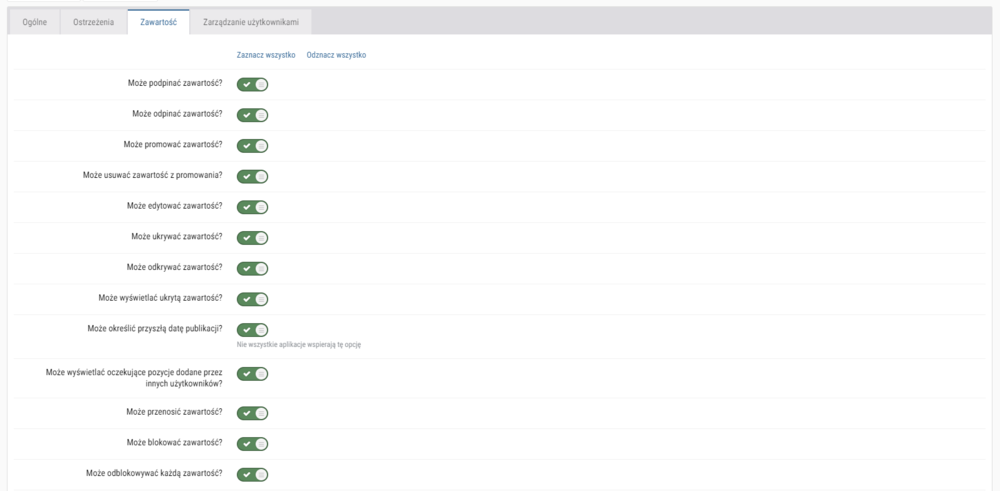Disable 'Może odpinać zawartość?' switch
The image size is (1000, 491).
click(x=252, y=115)
